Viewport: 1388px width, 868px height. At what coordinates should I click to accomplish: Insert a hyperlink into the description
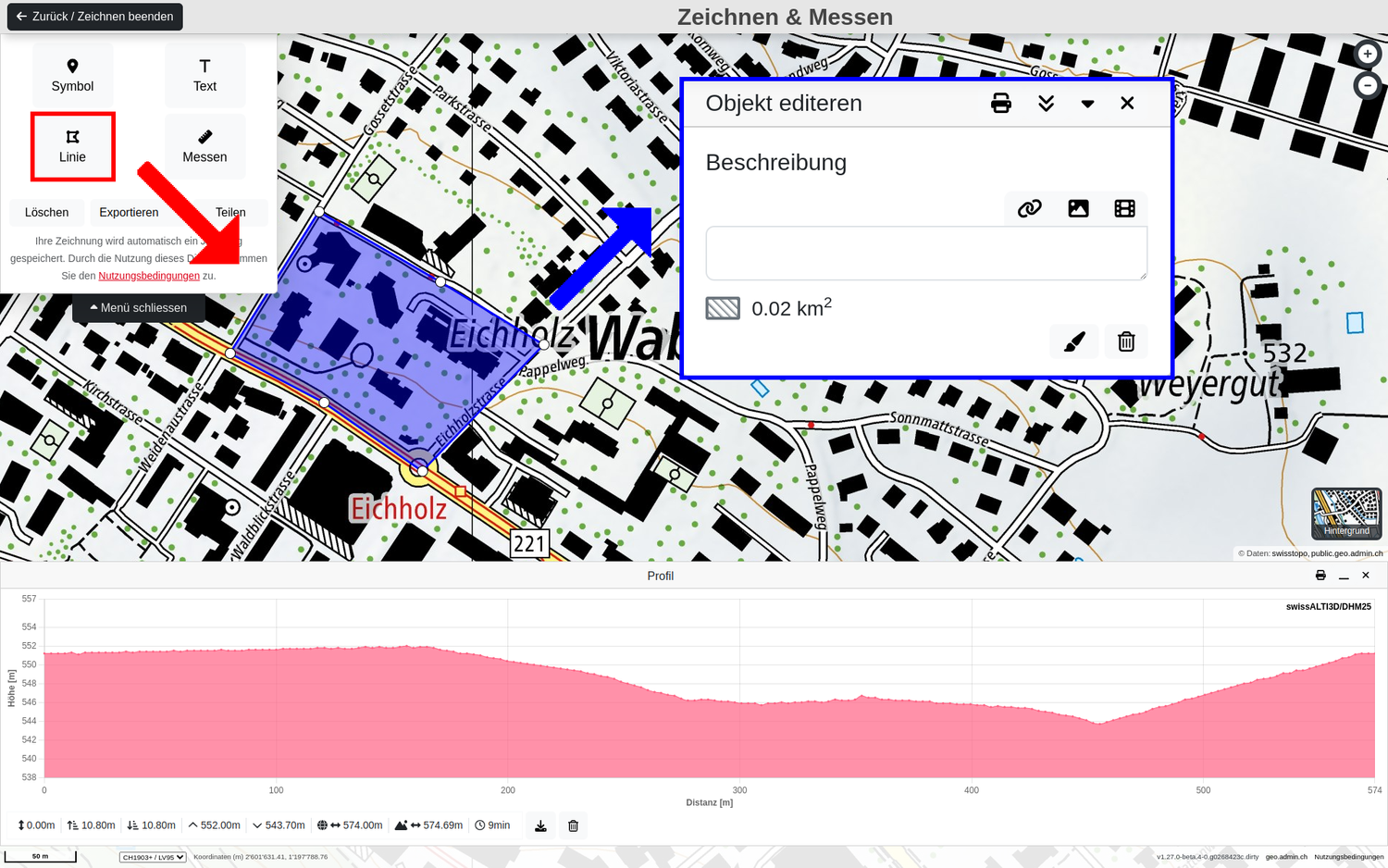(1029, 208)
